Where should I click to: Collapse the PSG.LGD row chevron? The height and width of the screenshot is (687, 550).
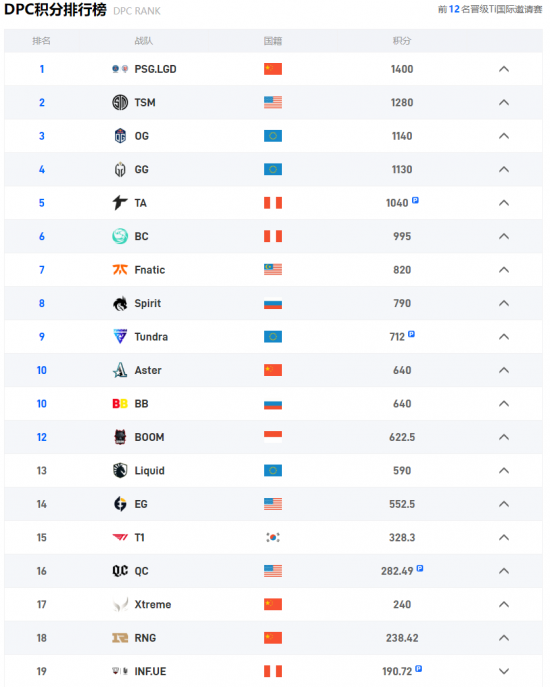(x=504, y=69)
